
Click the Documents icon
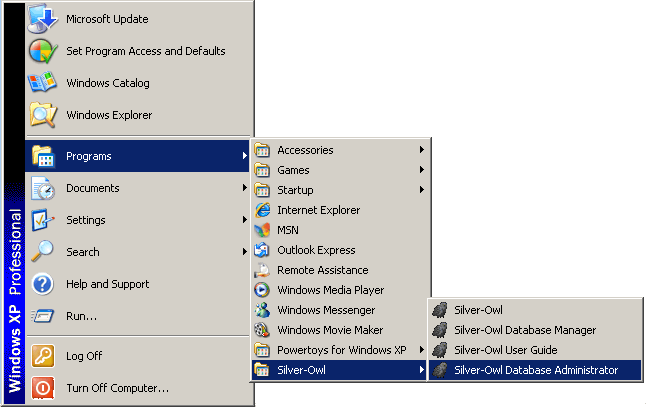pyautogui.click(x=43, y=188)
